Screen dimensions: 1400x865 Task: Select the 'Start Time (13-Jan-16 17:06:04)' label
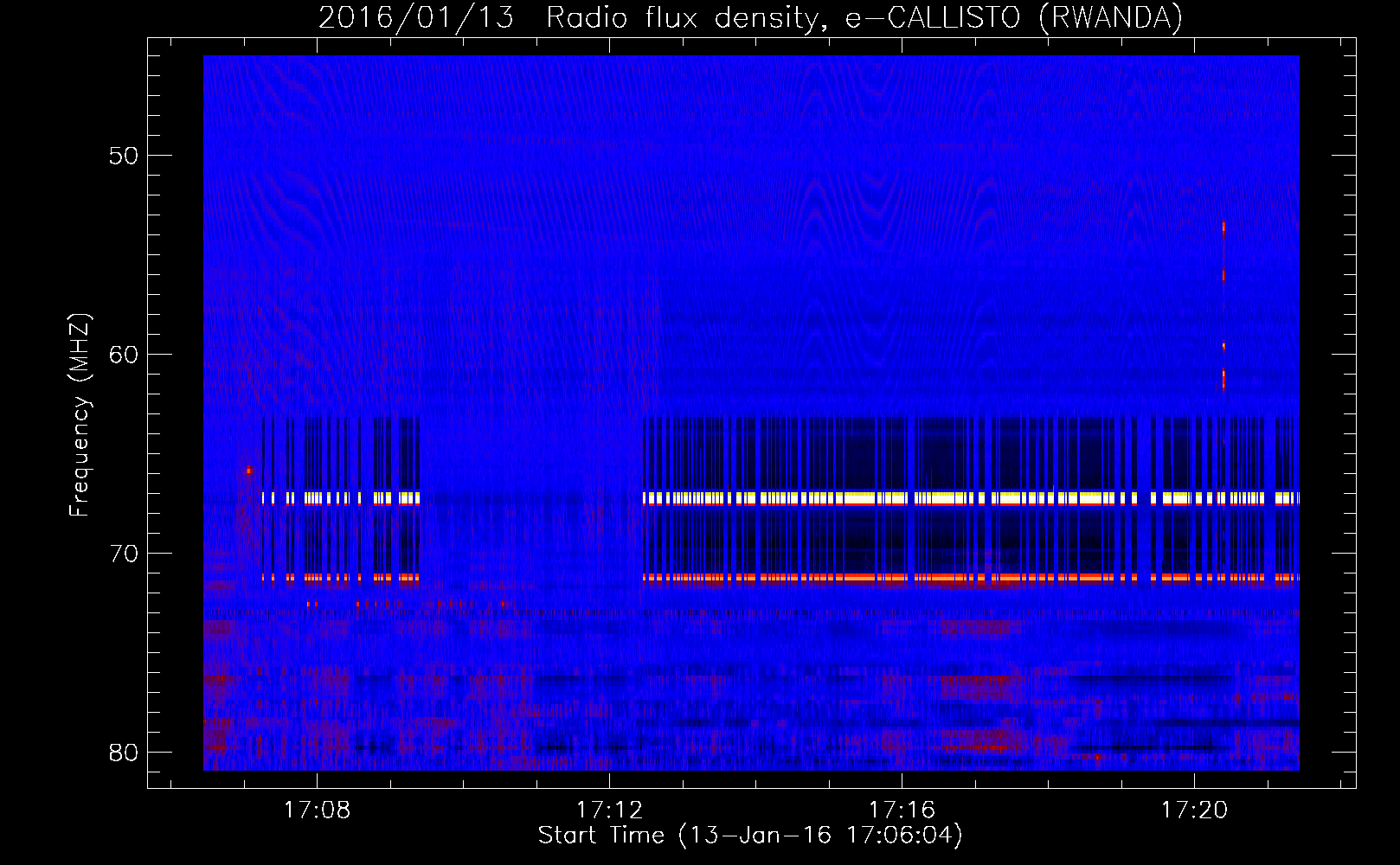750,836
